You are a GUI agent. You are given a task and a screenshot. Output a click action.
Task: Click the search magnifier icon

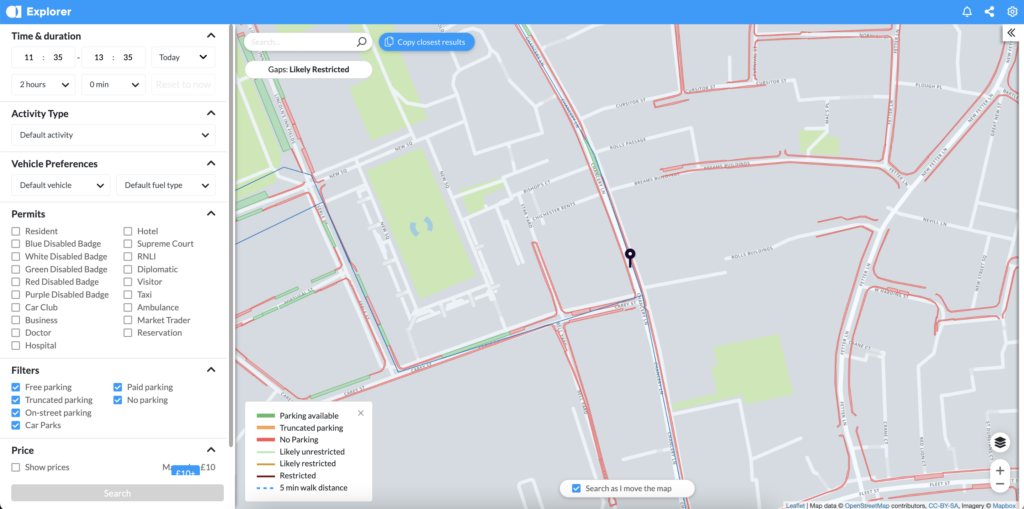[362, 42]
